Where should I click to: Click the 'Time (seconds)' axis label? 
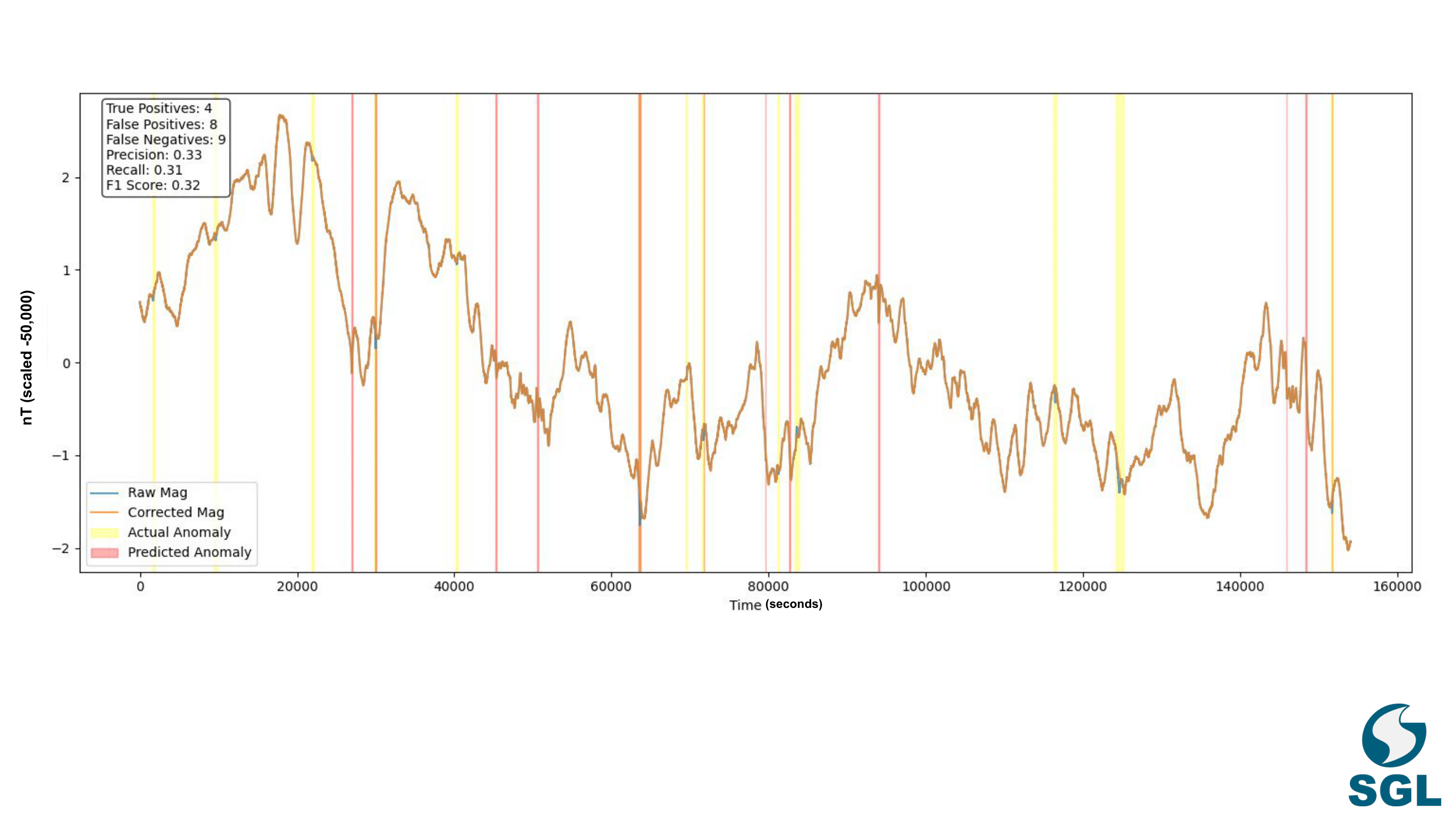[x=776, y=605]
